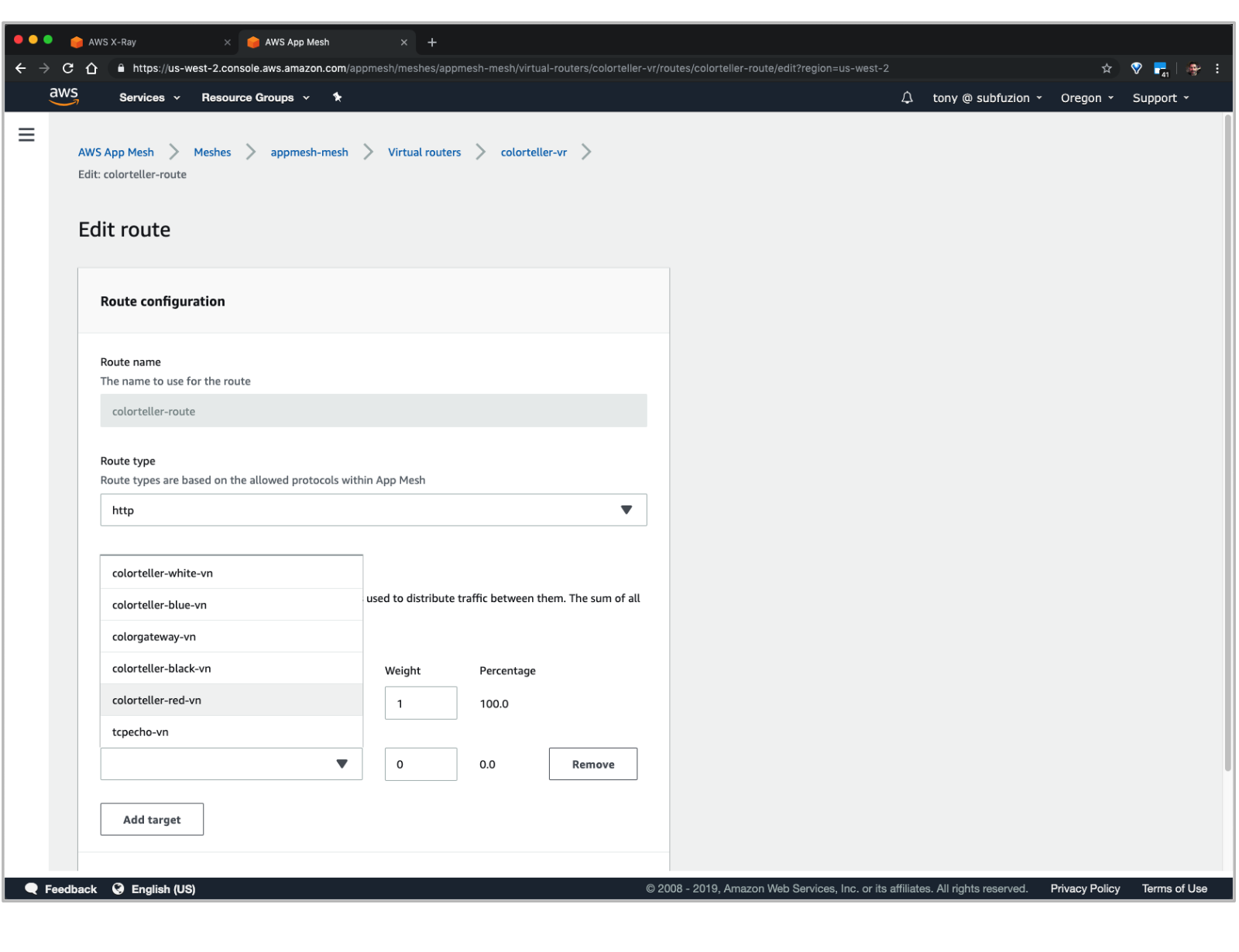Image resolution: width=1239 pixels, height=952 pixels.
Task: Click the Route configuration heading
Action: (163, 301)
